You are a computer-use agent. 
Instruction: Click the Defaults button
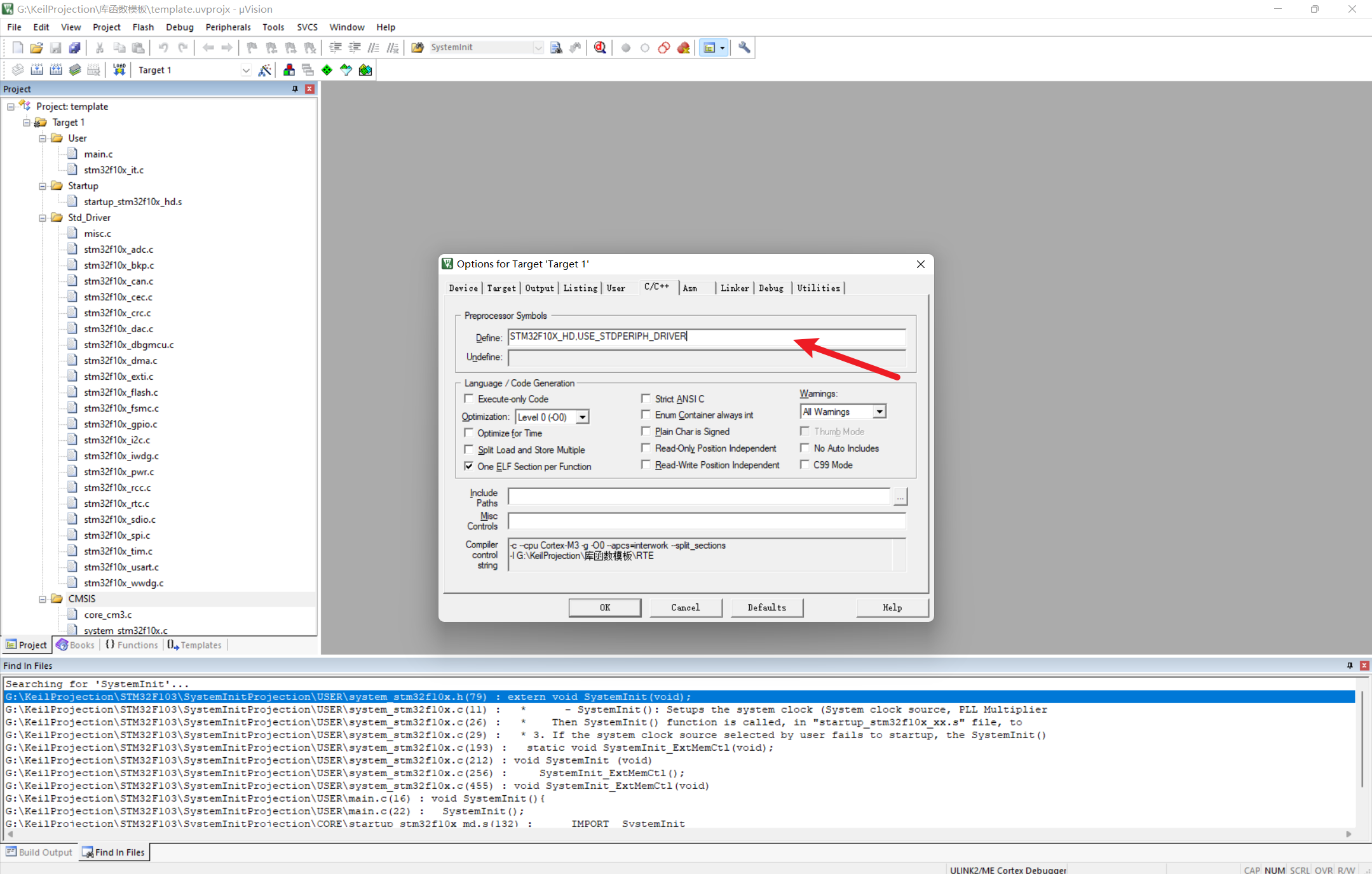coord(766,607)
